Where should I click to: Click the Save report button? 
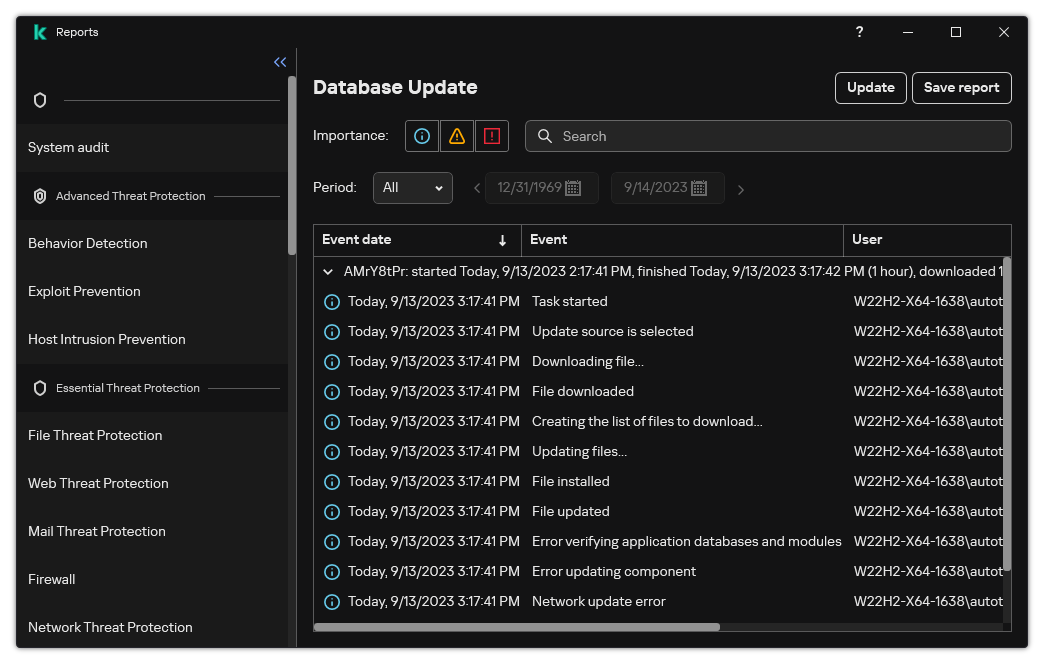click(961, 88)
